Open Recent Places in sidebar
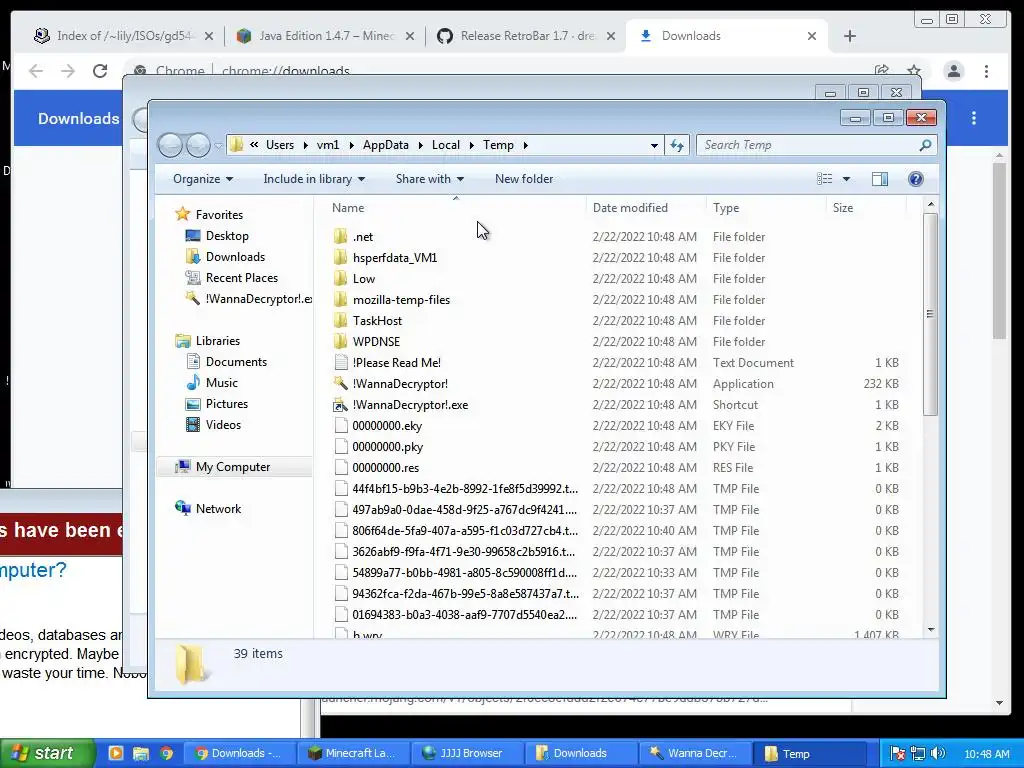Viewport: 1024px width, 768px height. pyautogui.click(x=241, y=278)
